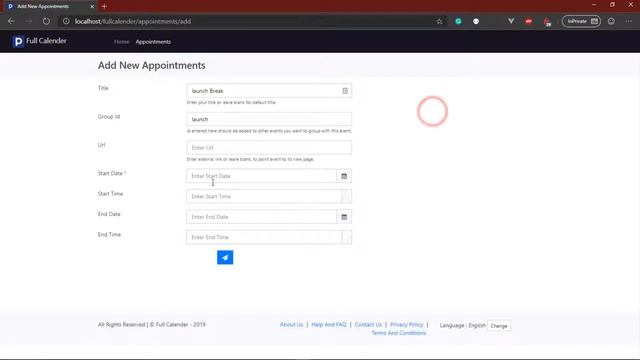Click the smiley feedback icon

coord(611,21)
